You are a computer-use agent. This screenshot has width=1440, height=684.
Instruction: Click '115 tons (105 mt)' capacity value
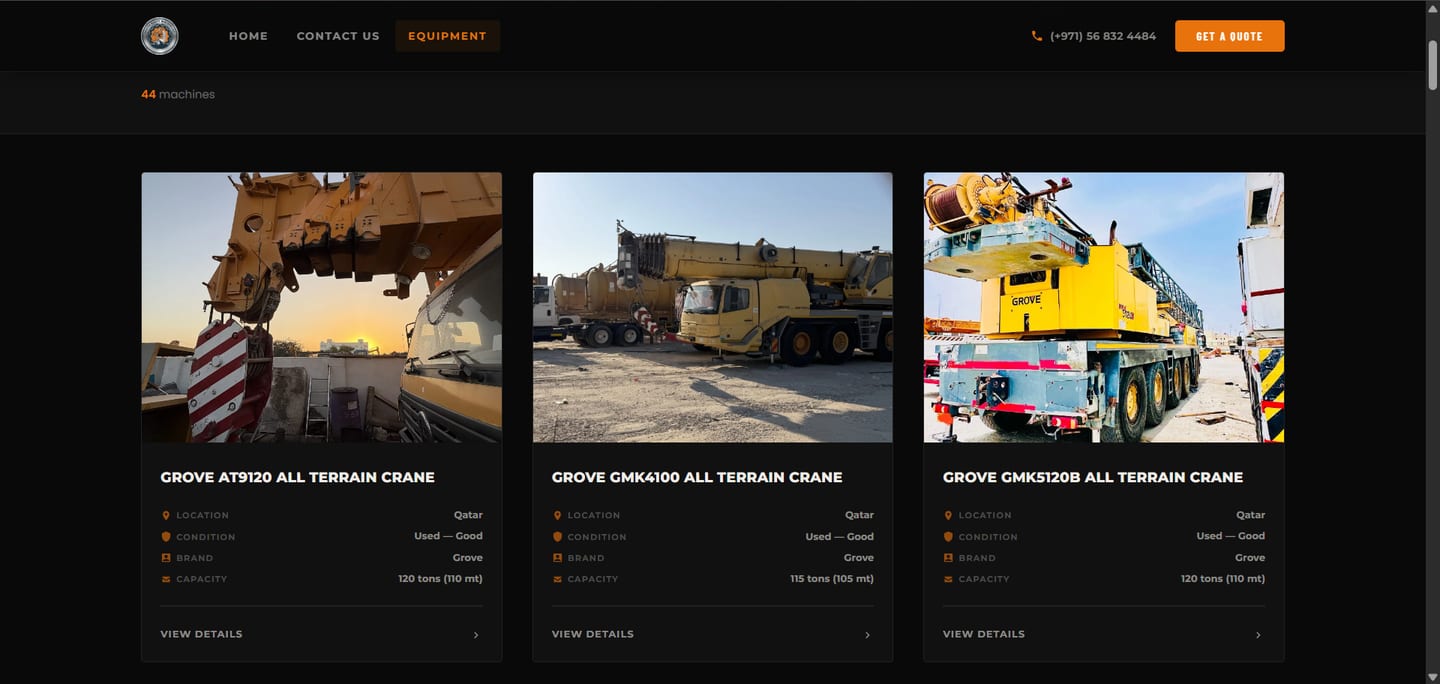point(832,579)
